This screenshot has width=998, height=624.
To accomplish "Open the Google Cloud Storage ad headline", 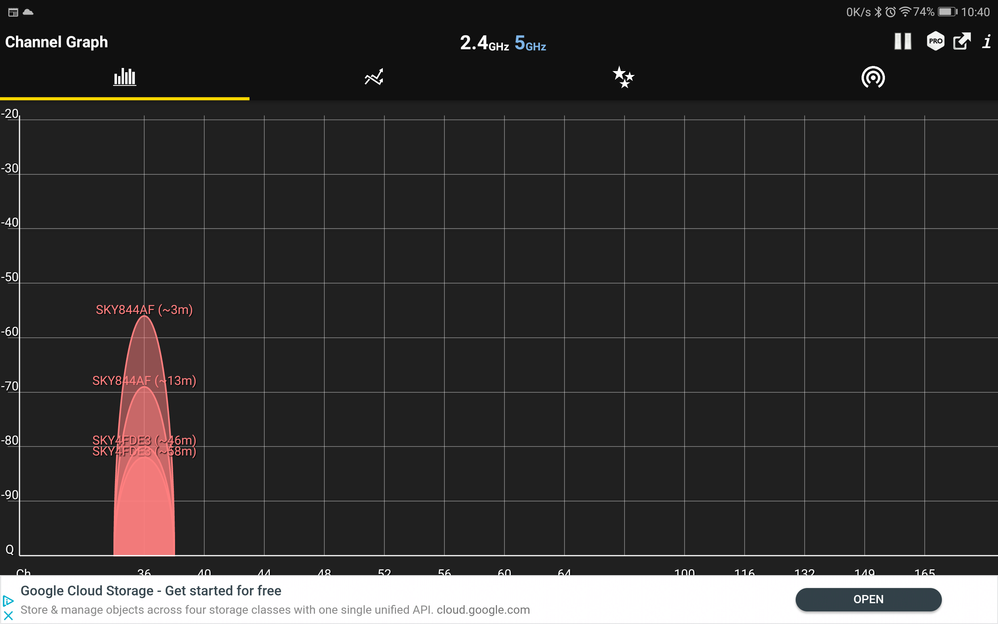I will coord(151,591).
